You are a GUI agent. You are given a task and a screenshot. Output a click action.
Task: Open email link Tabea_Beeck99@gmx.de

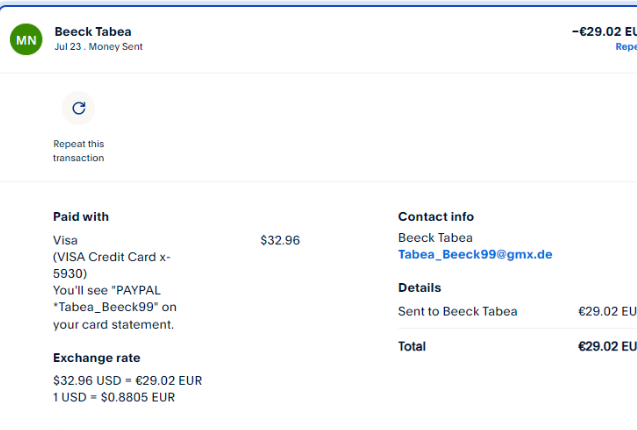point(475,255)
